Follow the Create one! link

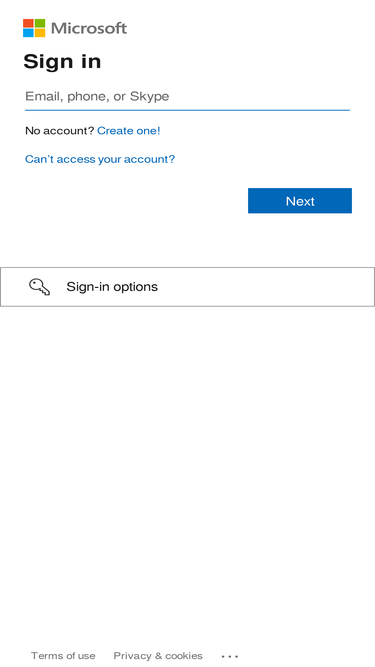click(x=129, y=131)
